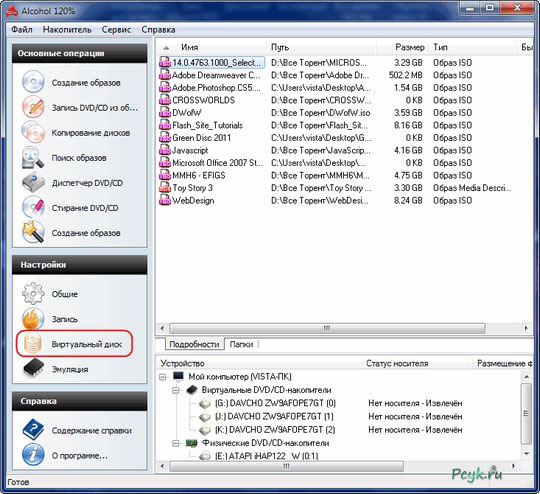Collapse Физические DVD/CD-накопители node
Image resolution: width=540 pixels, height=494 pixels.
[176, 443]
